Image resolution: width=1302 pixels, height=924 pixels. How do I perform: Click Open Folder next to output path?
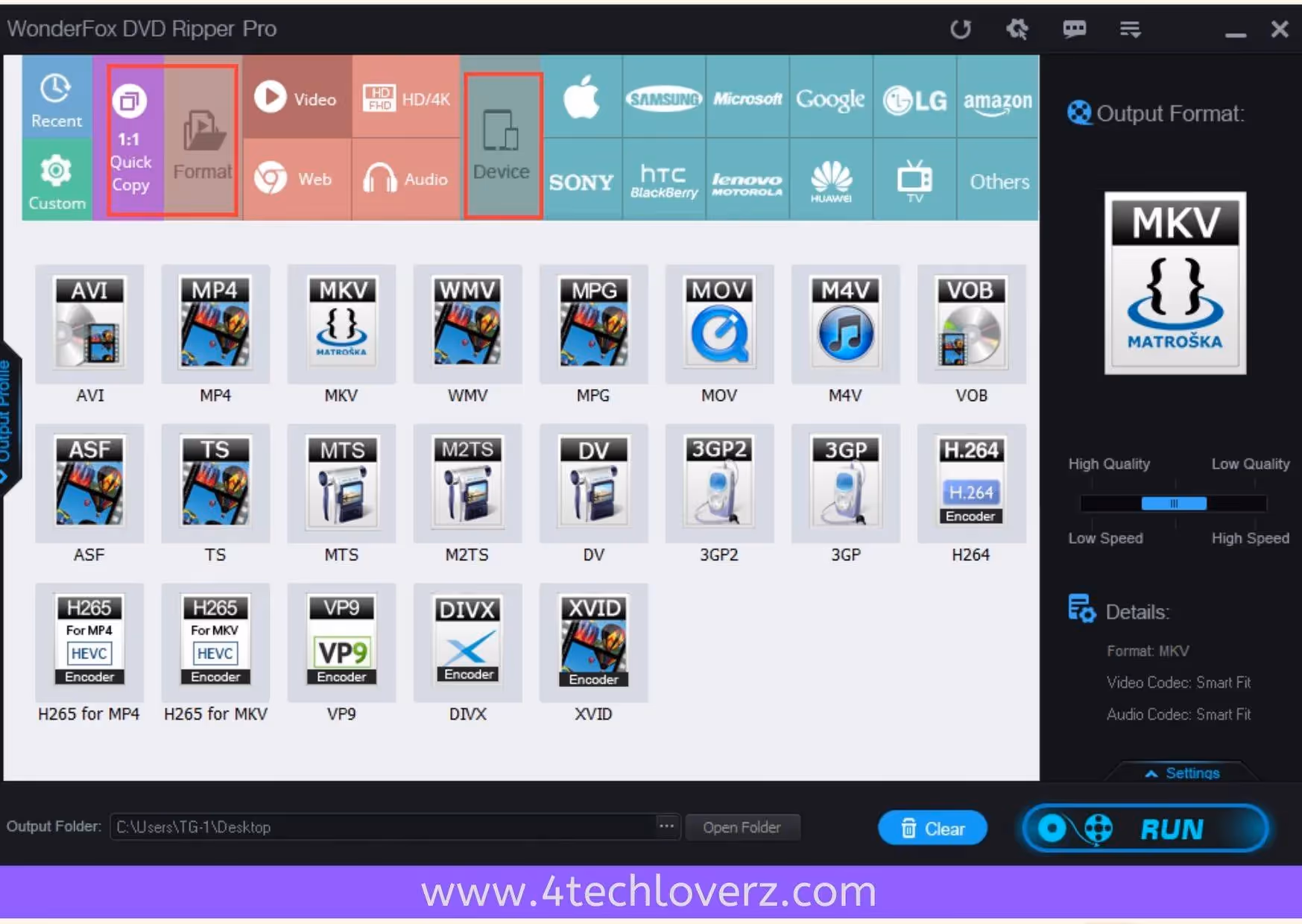[742, 826]
